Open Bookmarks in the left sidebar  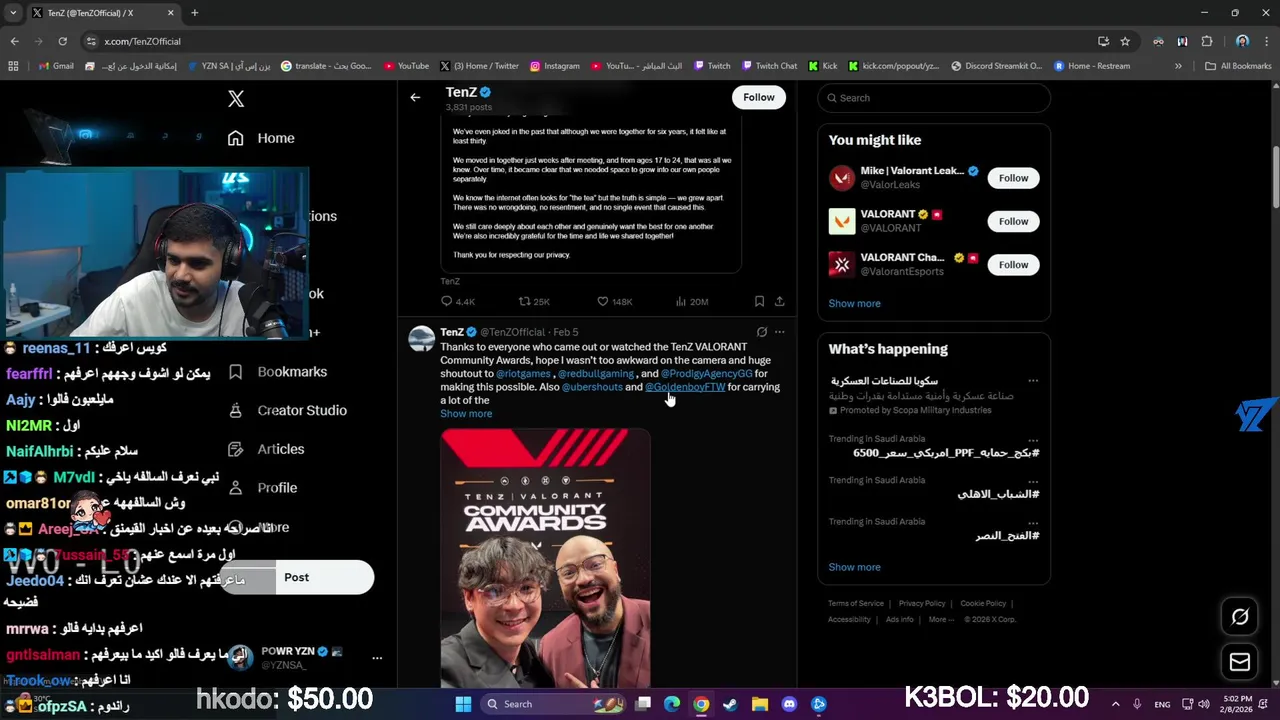277,371
